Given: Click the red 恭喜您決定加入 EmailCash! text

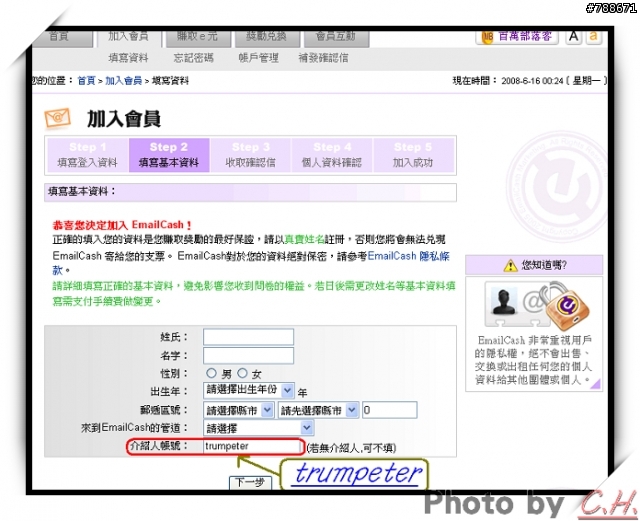Looking at the screenshot, I should tap(122, 225).
